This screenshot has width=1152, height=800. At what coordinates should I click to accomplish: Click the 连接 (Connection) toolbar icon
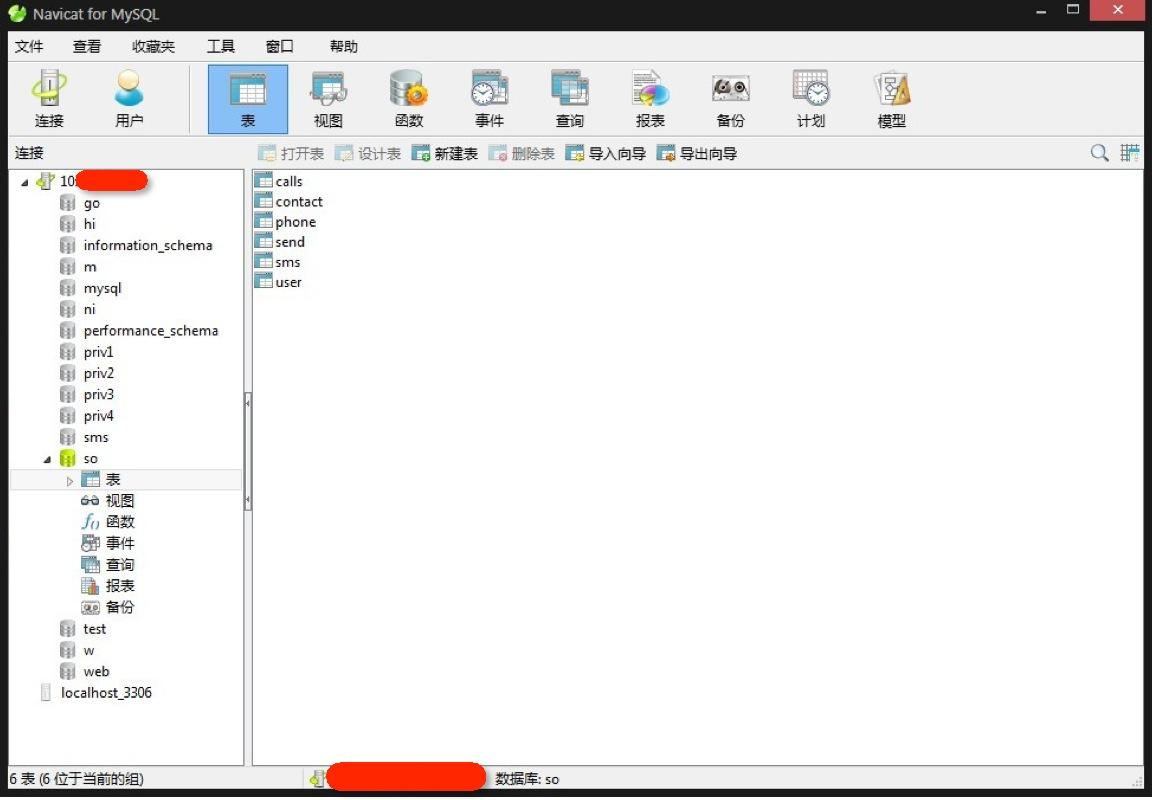[x=49, y=99]
